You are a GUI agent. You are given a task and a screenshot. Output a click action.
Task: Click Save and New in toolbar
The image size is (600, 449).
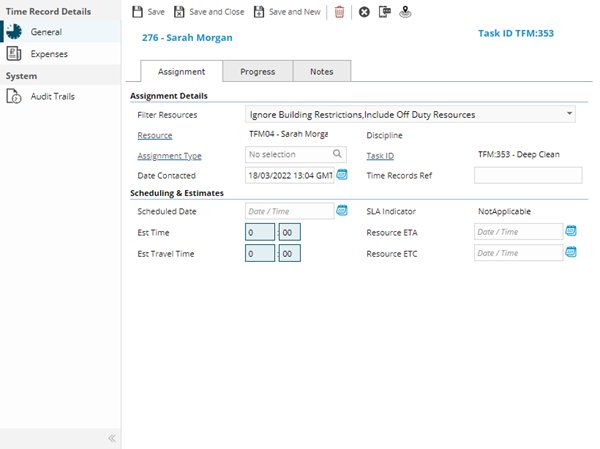point(287,12)
